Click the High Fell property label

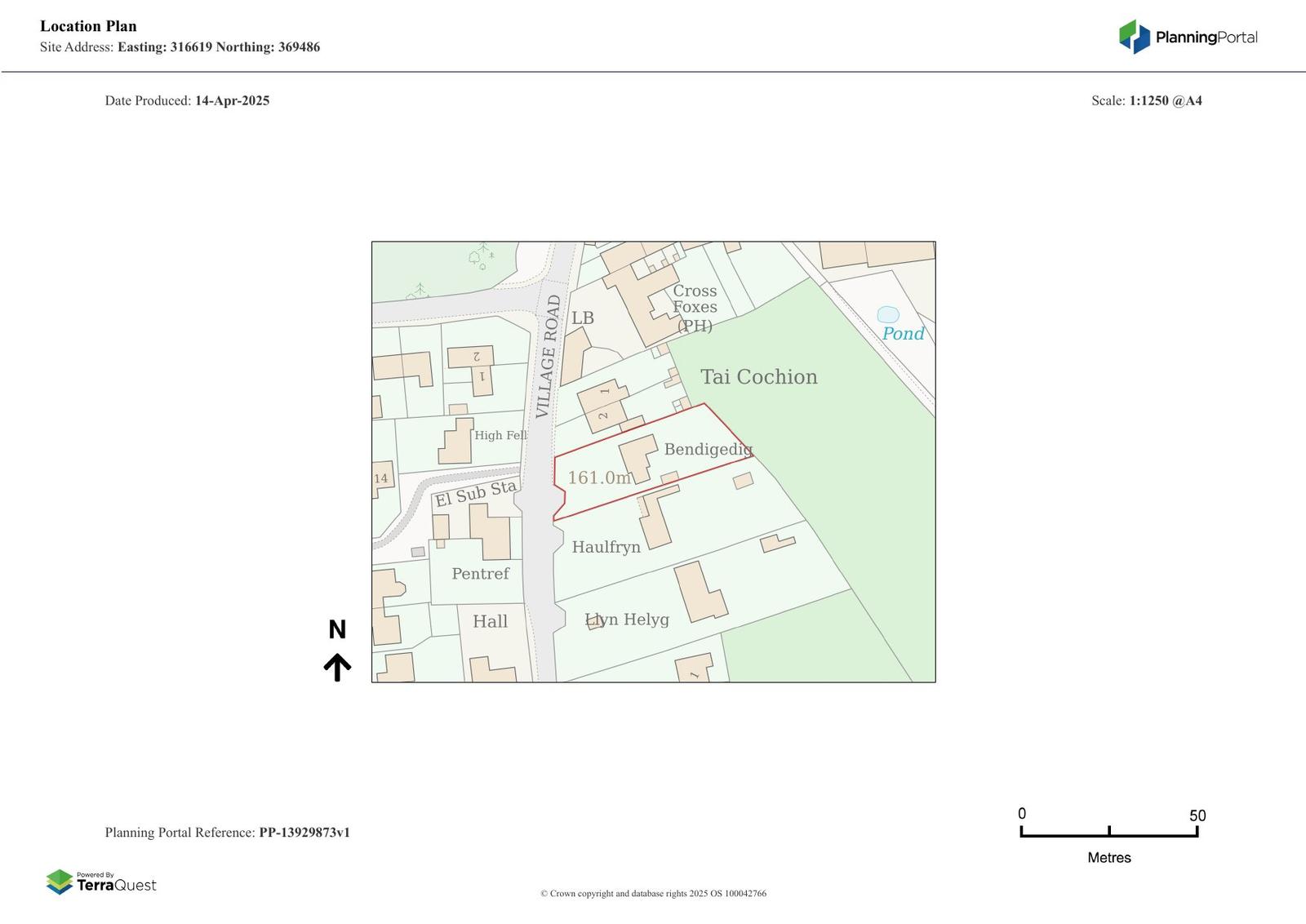(500, 435)
